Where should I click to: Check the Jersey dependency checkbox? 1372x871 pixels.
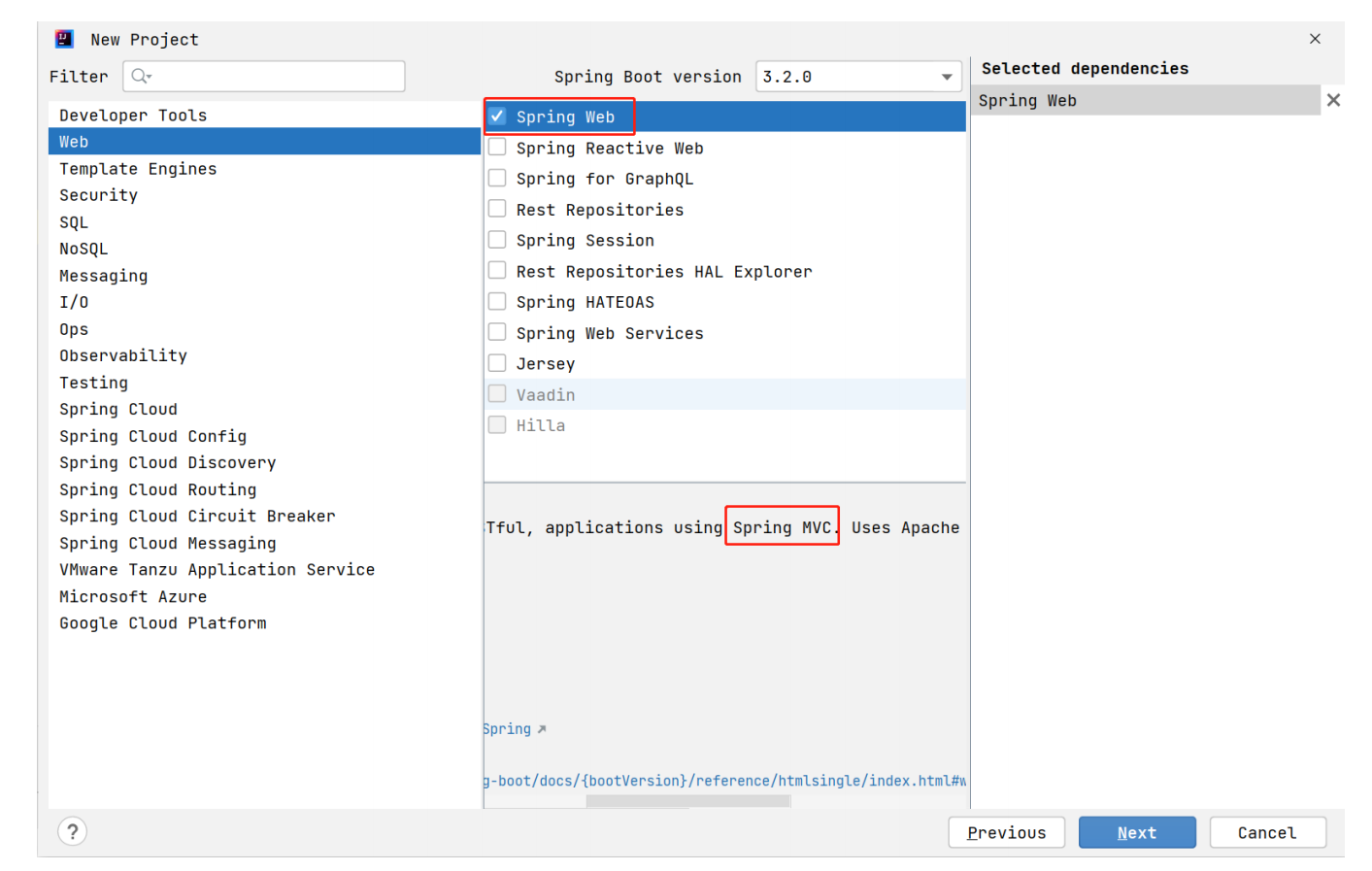pyautogui.click(x=497, y=362)
